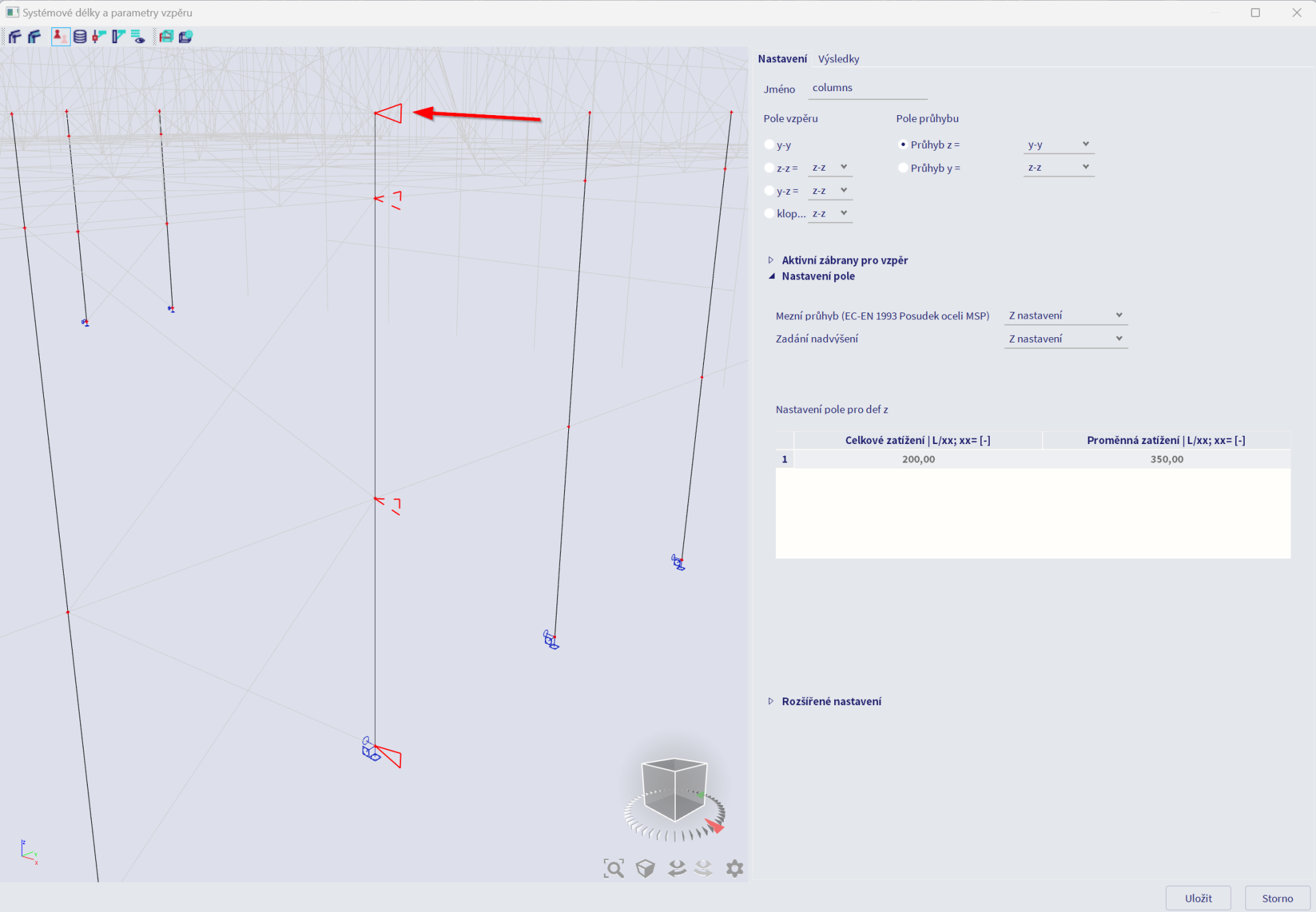
Task: Click the zoom-all magnifier icon in viewport
Action: click(x=613, y=868)
